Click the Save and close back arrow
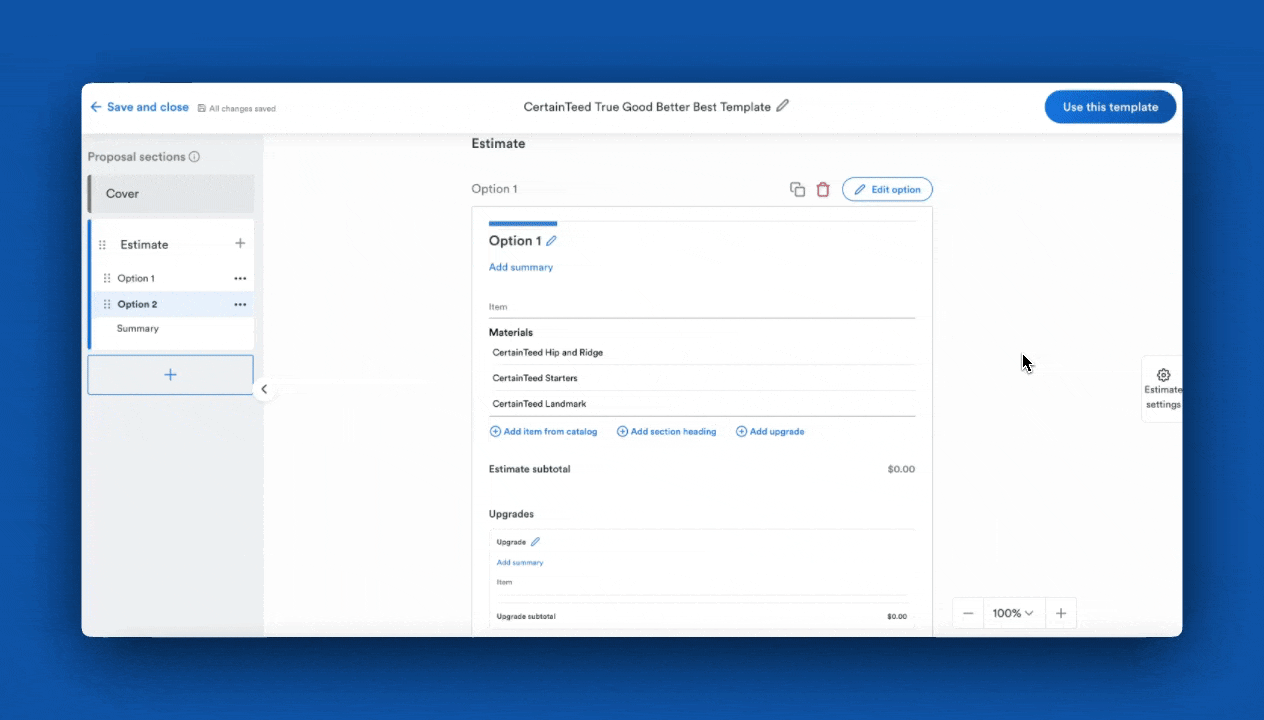 (x=96, y=107)
